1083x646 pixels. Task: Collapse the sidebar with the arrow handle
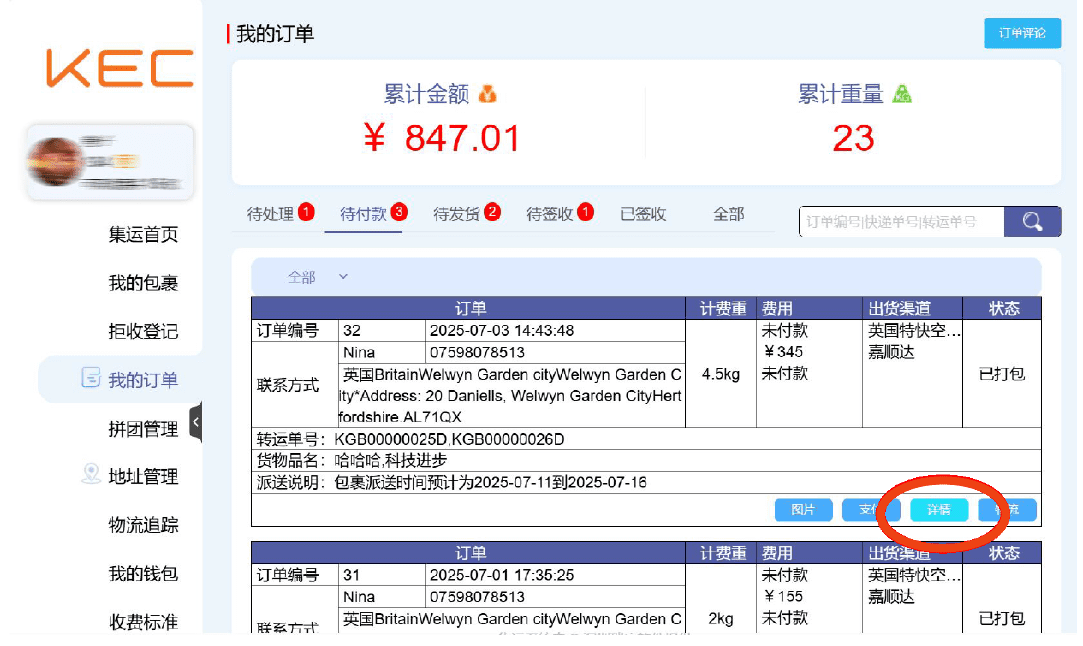196,422
